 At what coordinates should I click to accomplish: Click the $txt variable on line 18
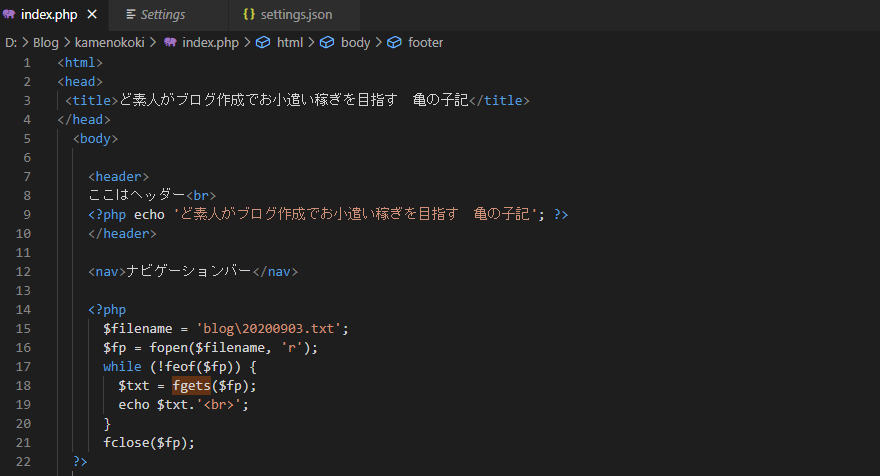pos(134,386)
